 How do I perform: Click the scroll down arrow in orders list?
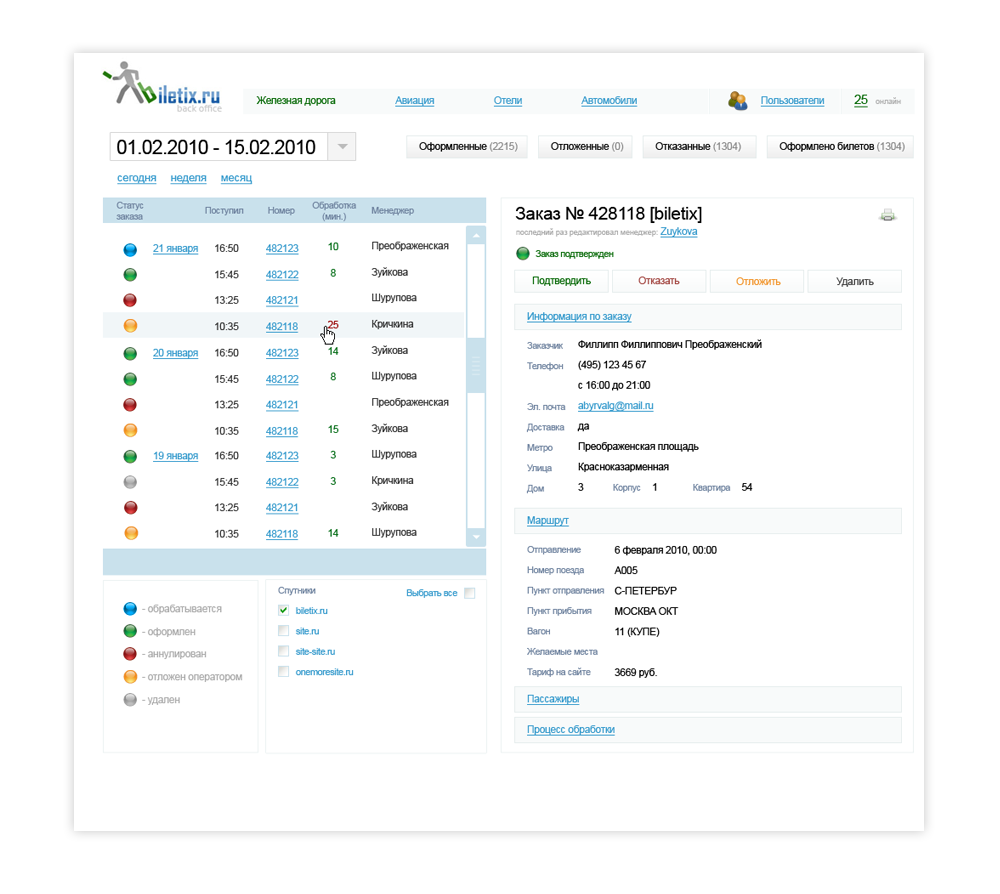point(476,538)
